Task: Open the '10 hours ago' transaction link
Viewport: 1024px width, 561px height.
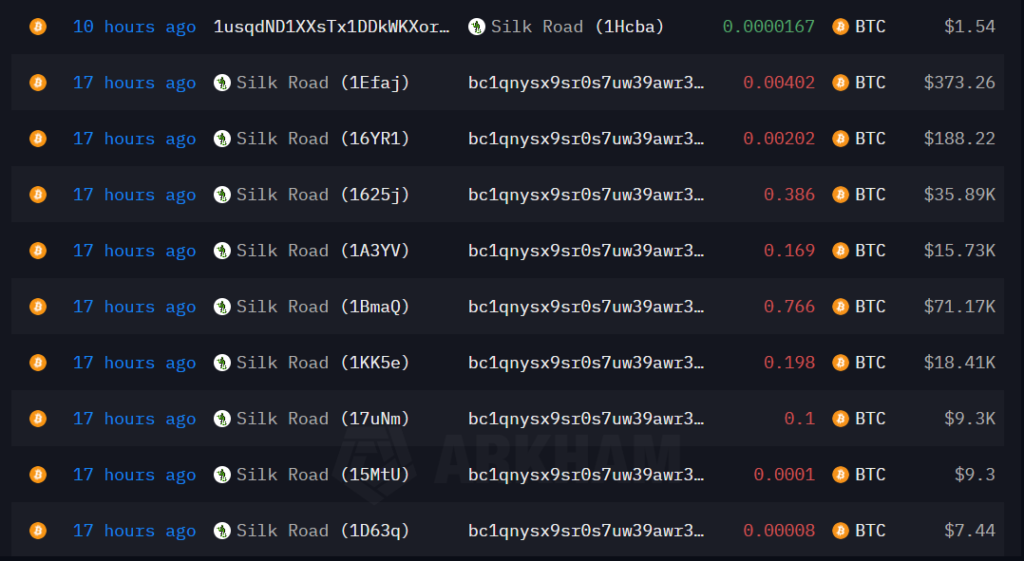Action: pos(135,27)
